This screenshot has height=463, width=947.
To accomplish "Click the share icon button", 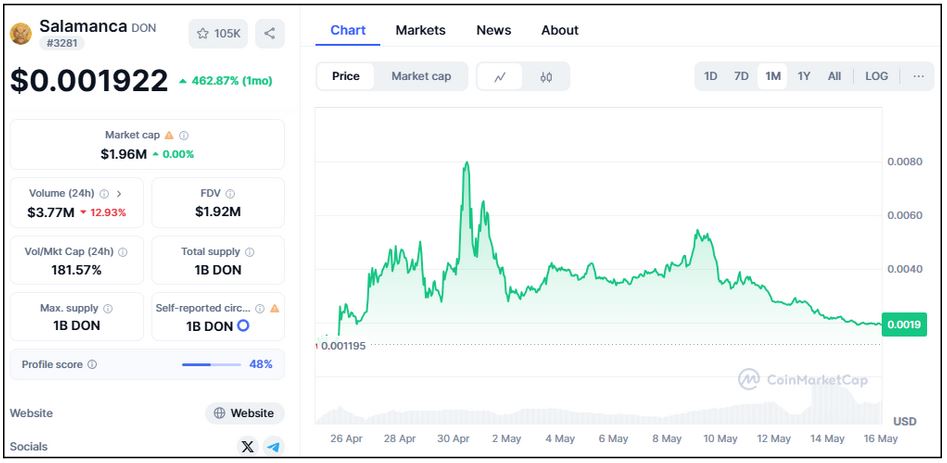I will tap(269, 33).
